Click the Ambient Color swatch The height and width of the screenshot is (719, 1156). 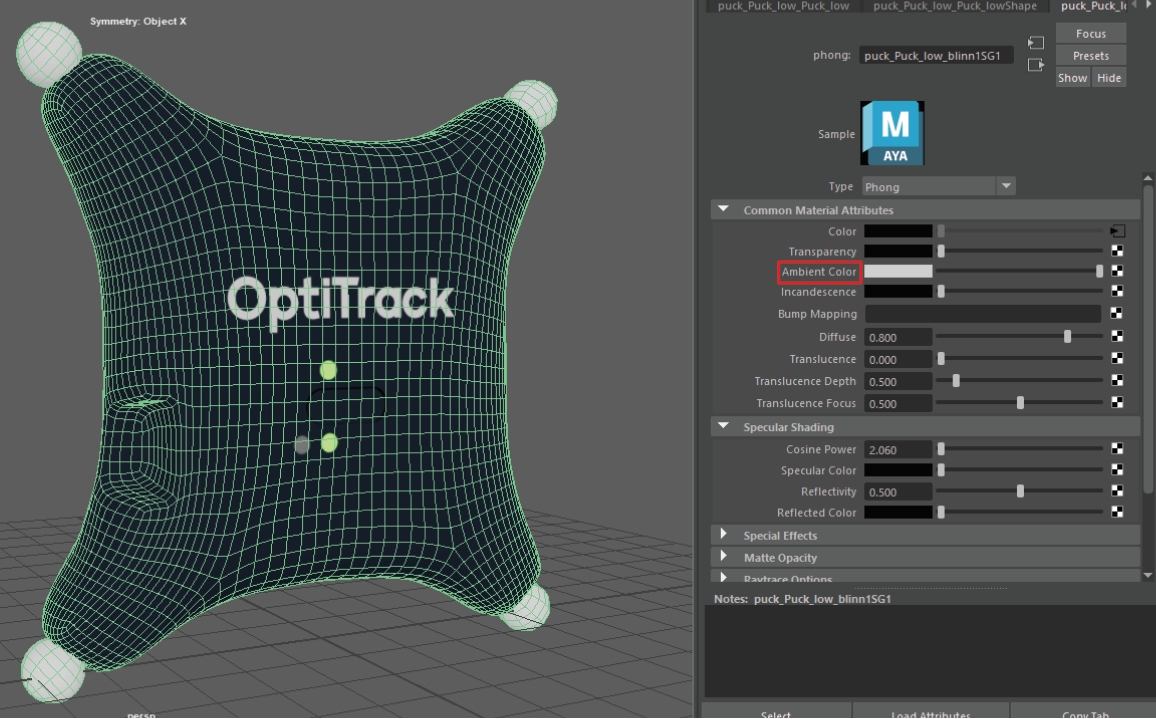(897, 271)
